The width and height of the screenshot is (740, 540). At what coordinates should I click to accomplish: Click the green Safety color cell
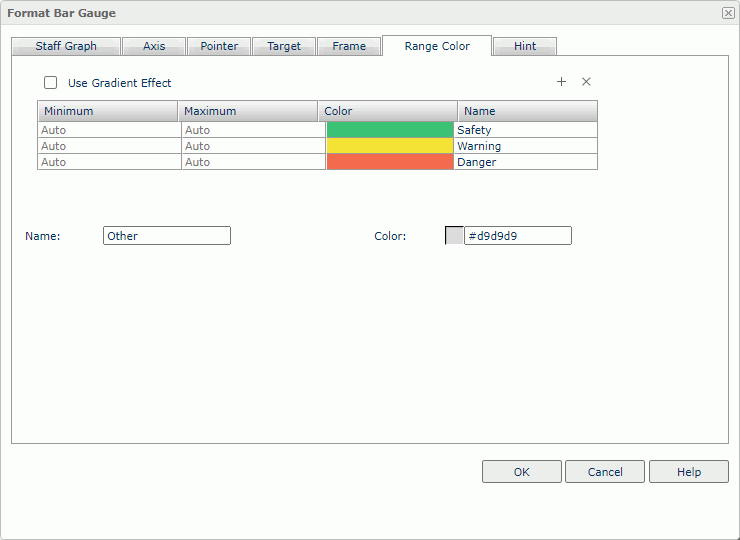click(390, 130)
